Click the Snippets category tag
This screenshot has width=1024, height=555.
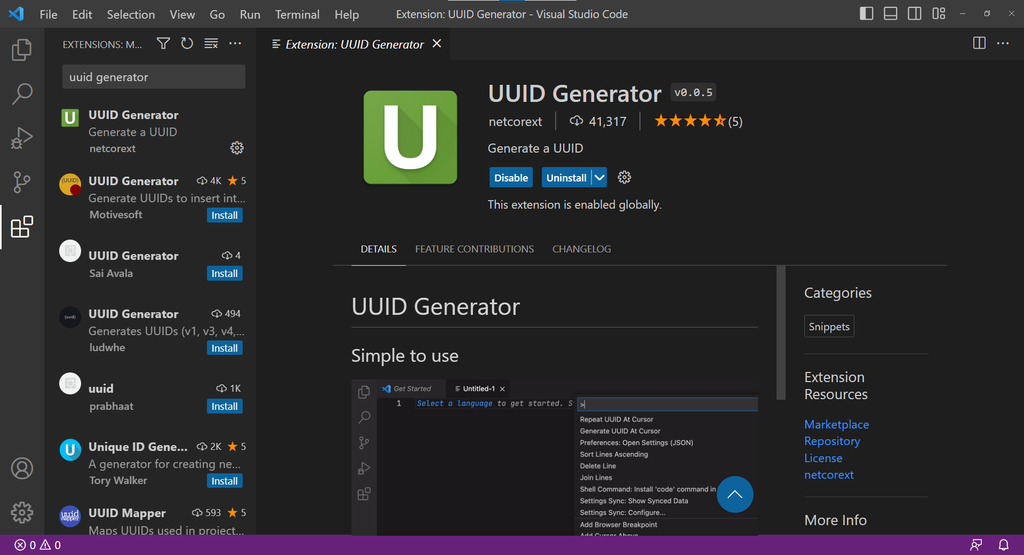(x=829, y=326)
